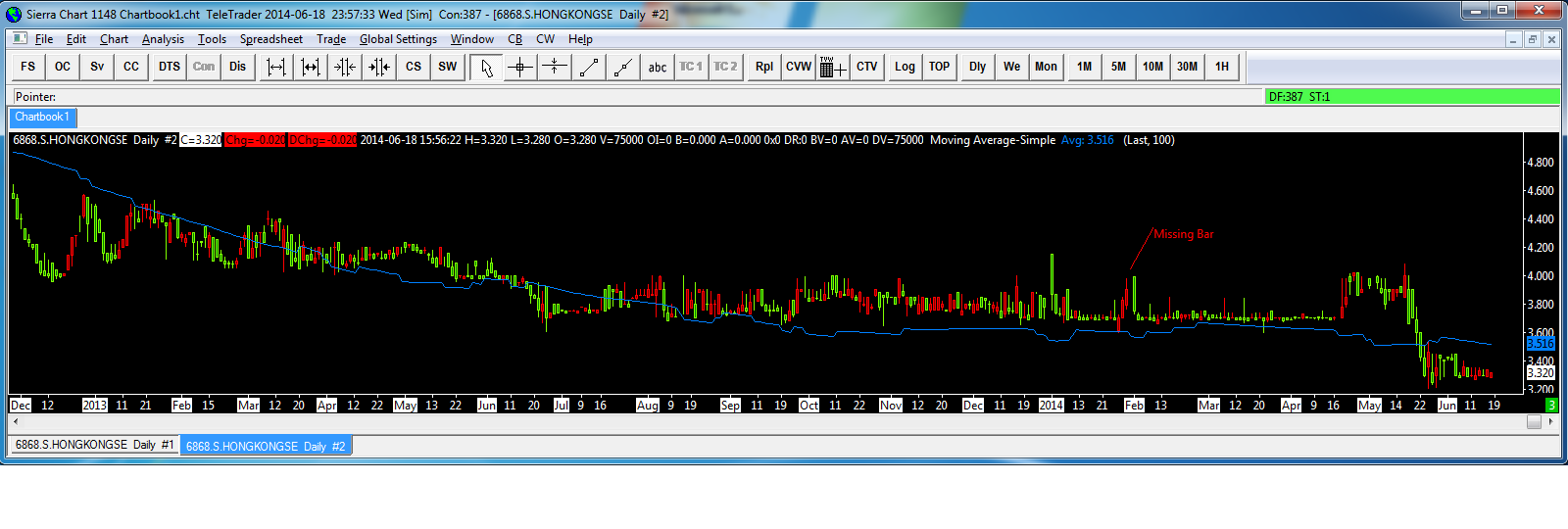Switch chart to 30M timeframe

(x=1188, y=67)
